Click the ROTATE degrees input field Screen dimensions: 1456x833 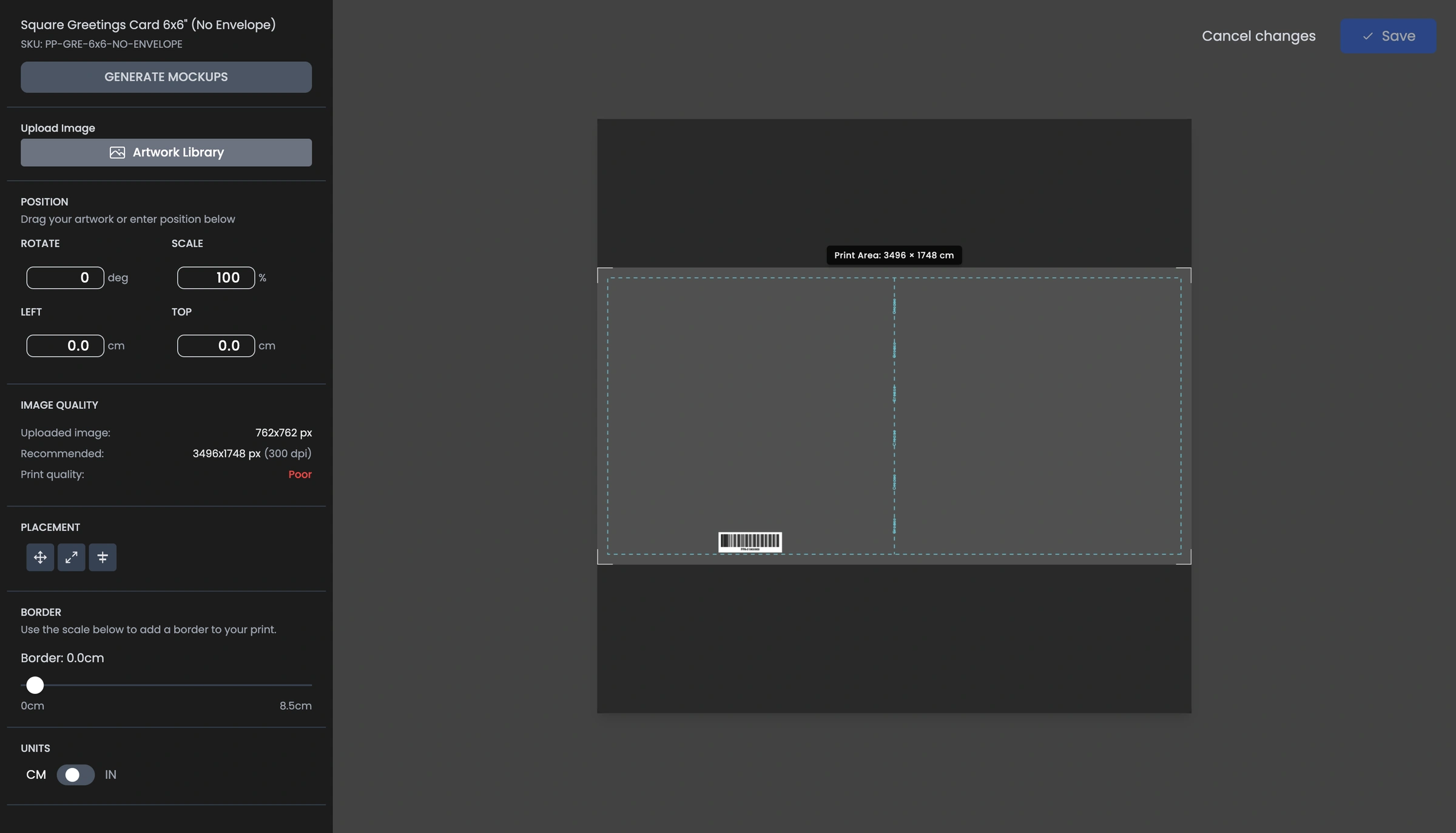(65, 277)
